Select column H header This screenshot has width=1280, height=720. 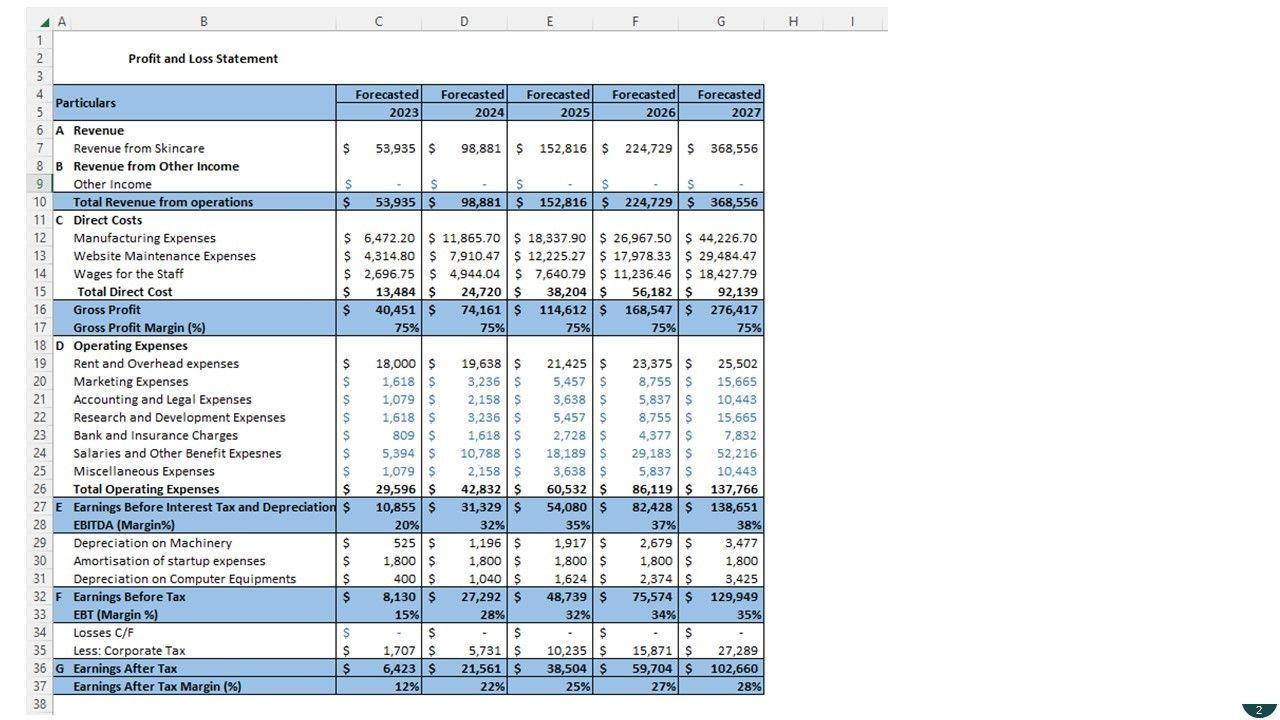pos(793,22)
